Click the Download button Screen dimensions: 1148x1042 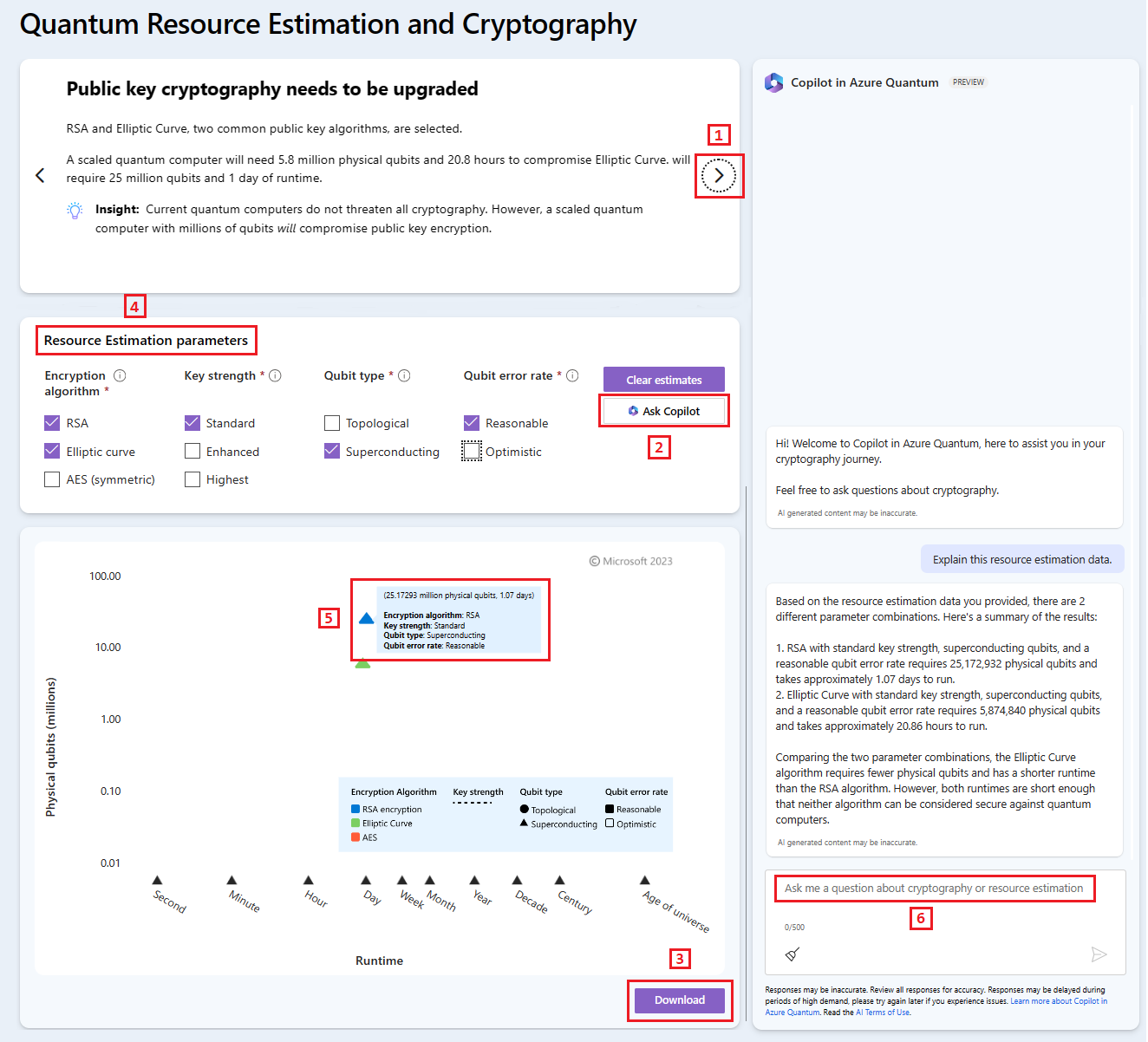point(680,1000)
